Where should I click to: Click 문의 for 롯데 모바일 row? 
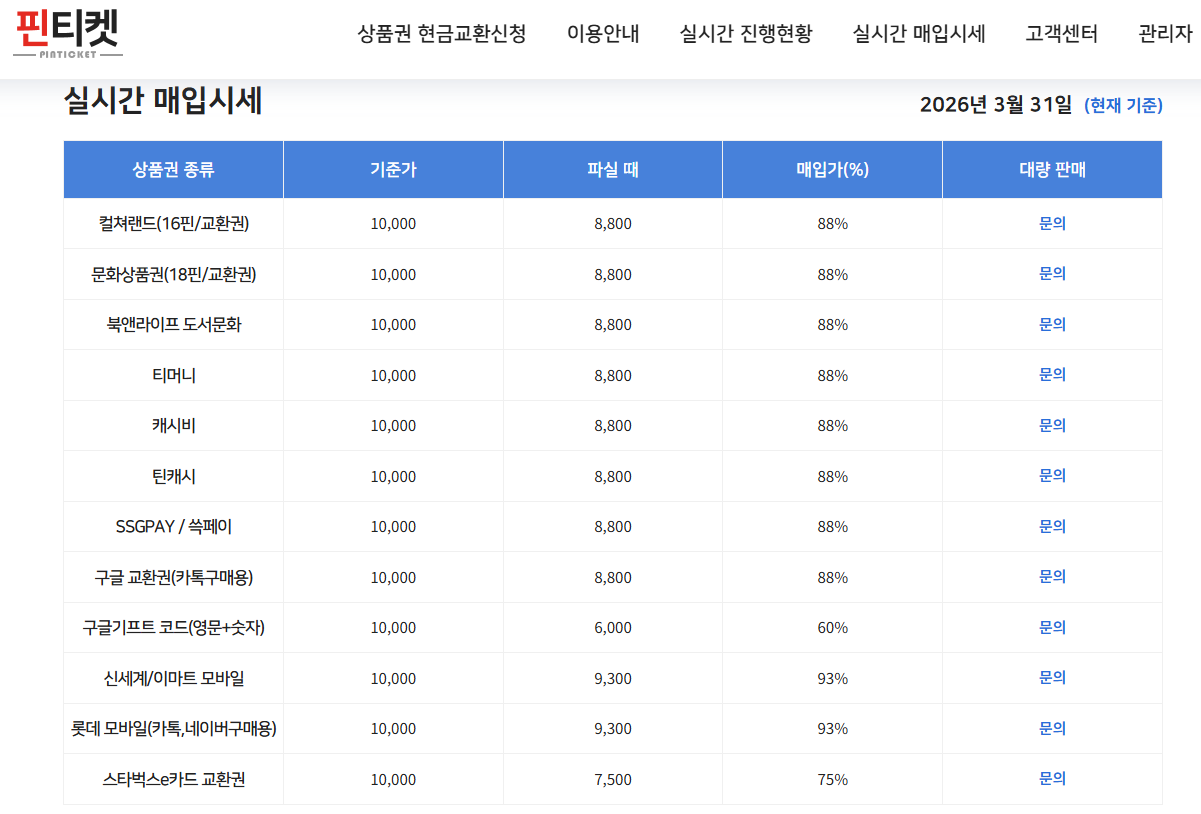click(1052, 728)
